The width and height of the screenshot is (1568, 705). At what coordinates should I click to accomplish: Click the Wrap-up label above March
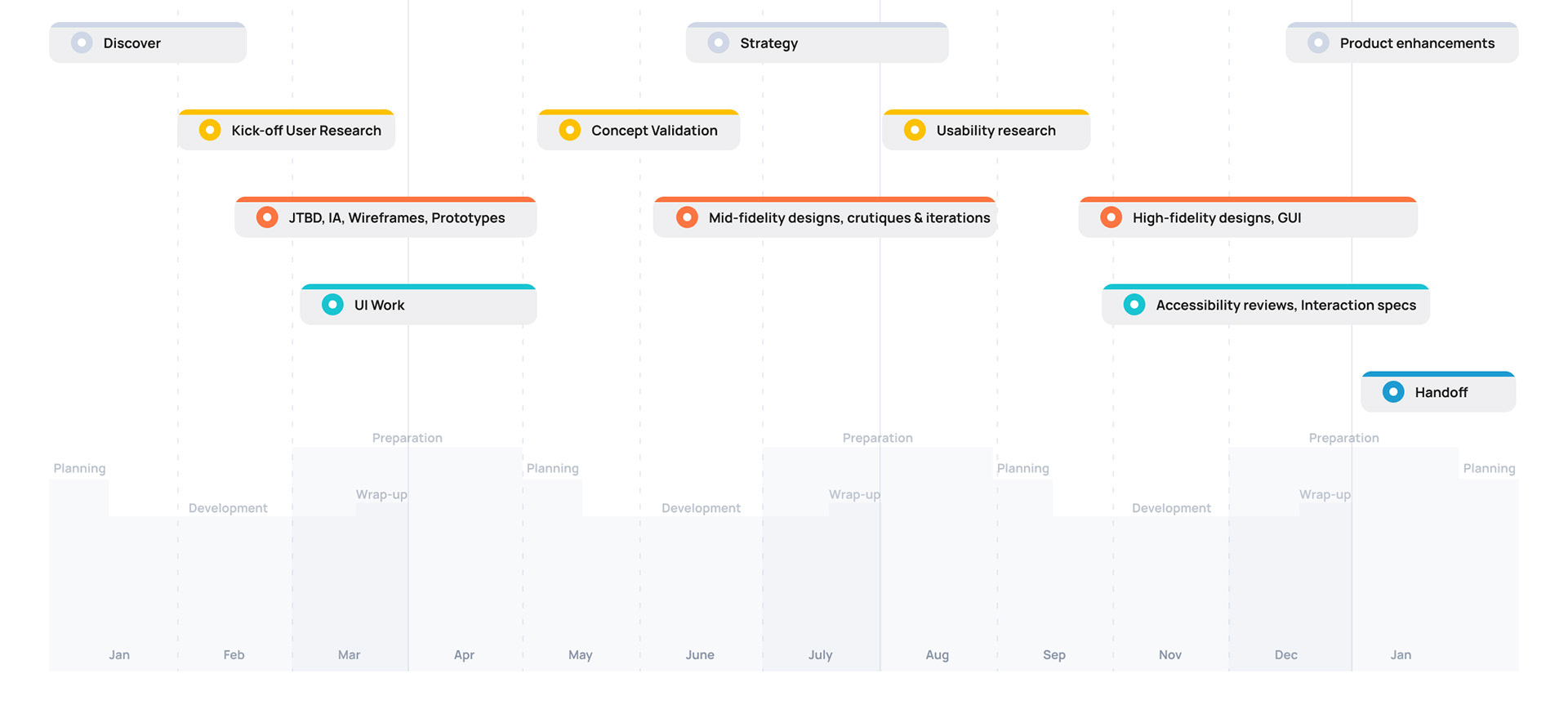point(381,495)
